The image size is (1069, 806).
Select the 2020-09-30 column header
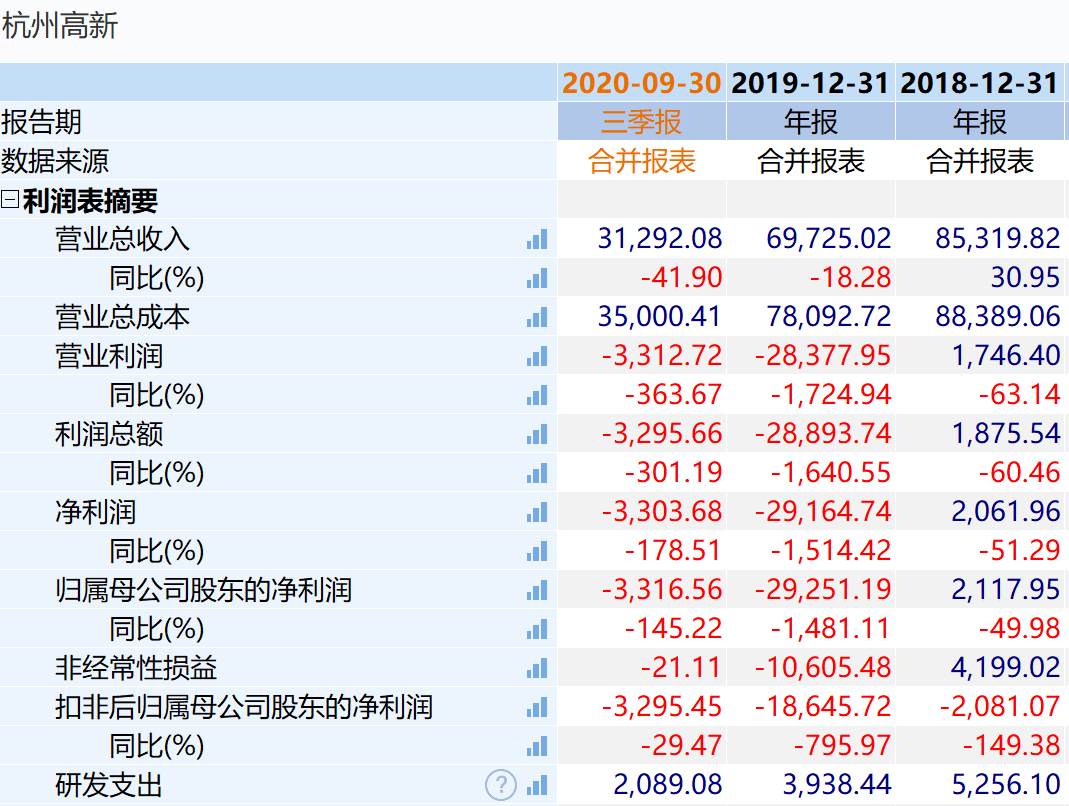641,83
